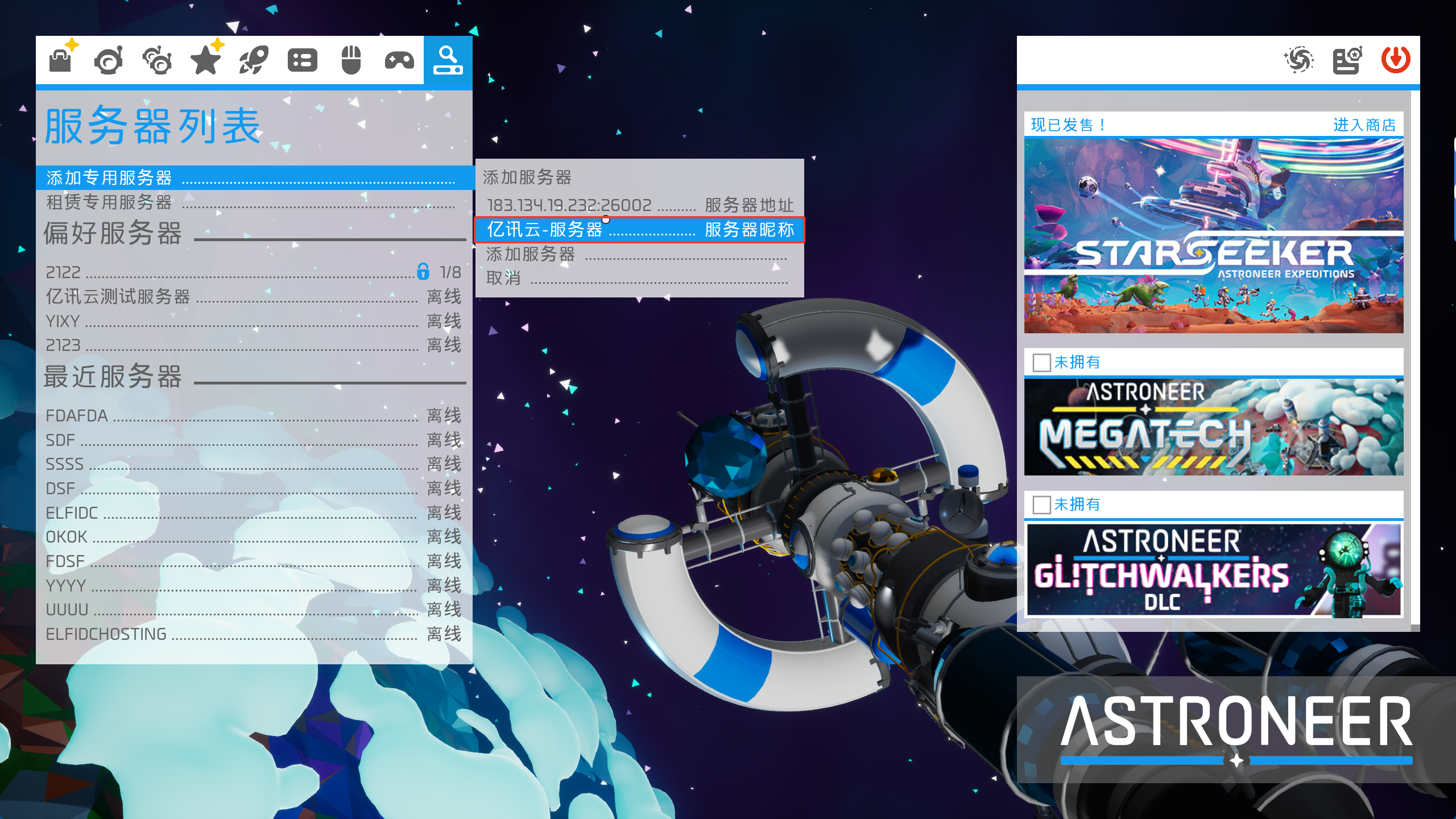This screenshot has height=819, width=1456.
Task: Select 租赁专用服务器 menu entry
Action: [x=254, y=202]
